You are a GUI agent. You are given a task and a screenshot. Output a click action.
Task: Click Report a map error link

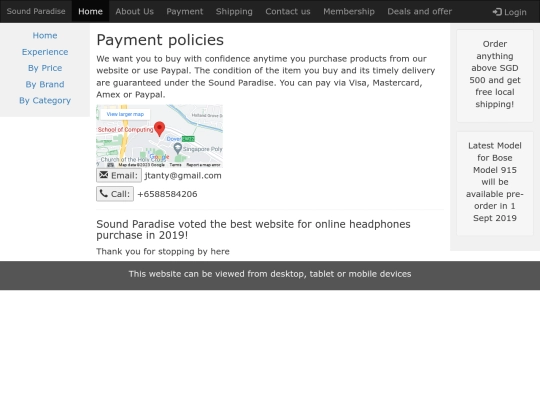(203, 165)
